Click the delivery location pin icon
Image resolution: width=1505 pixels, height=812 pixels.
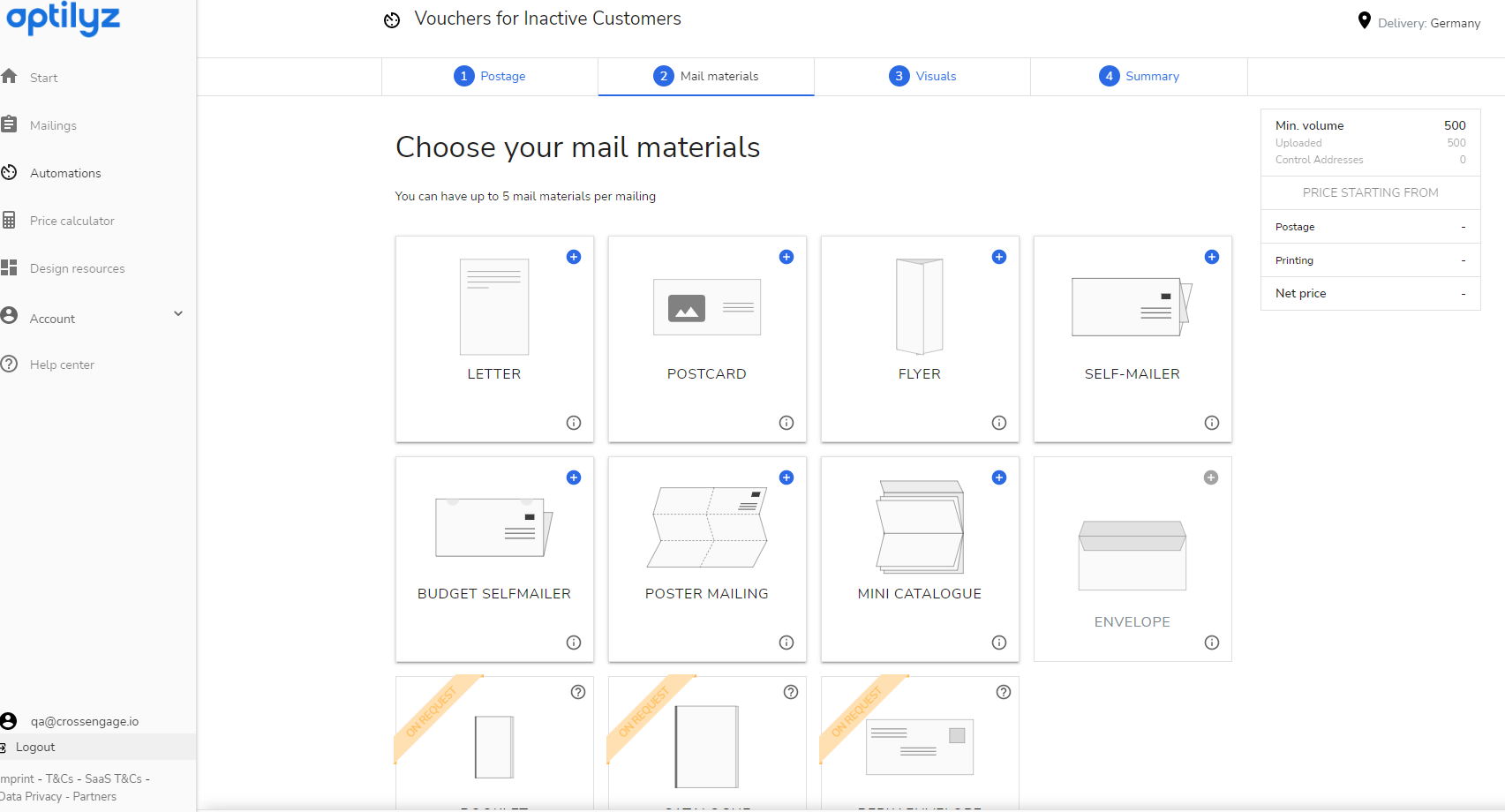click(1364, 20)
